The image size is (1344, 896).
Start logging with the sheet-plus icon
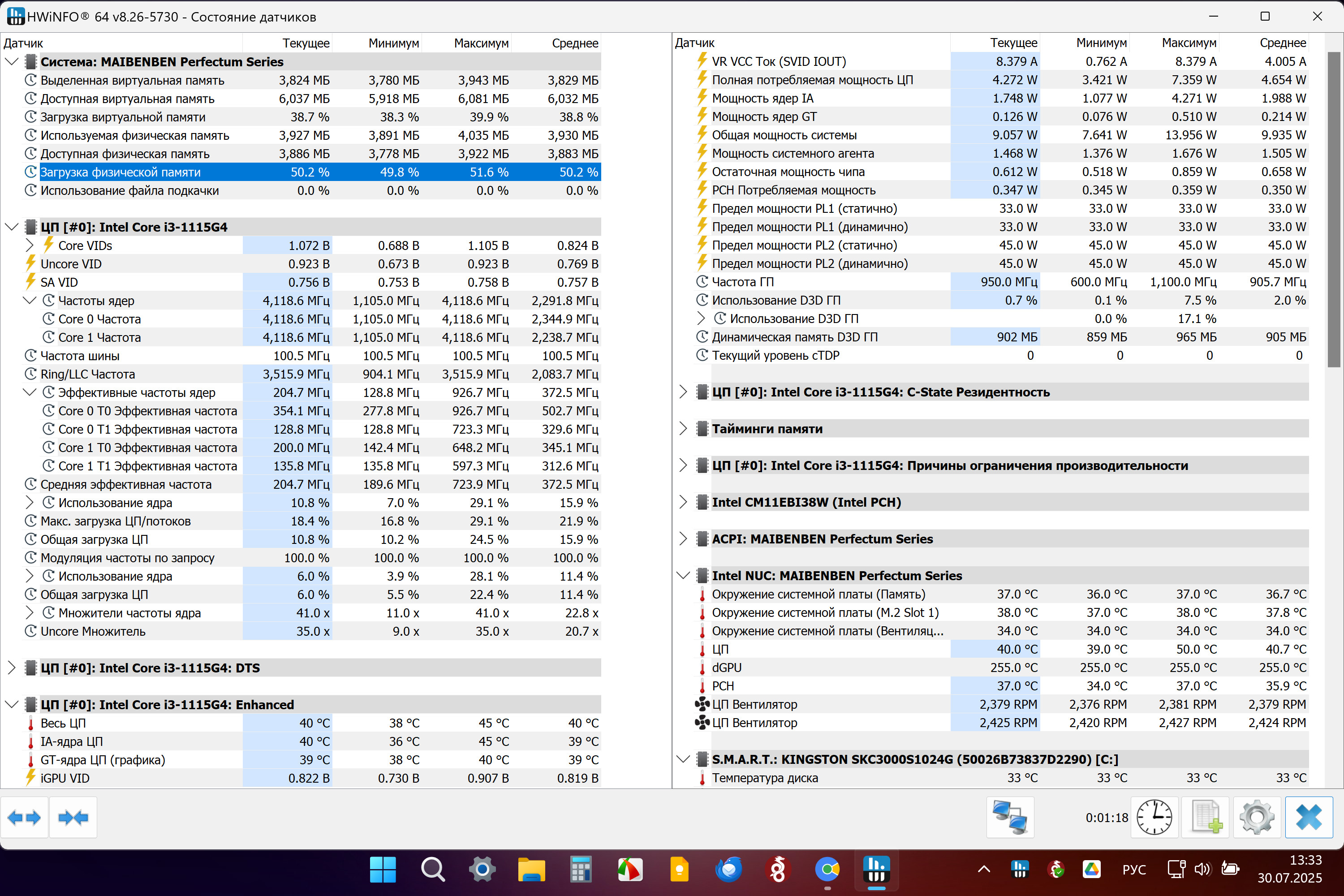[1206, 818]
